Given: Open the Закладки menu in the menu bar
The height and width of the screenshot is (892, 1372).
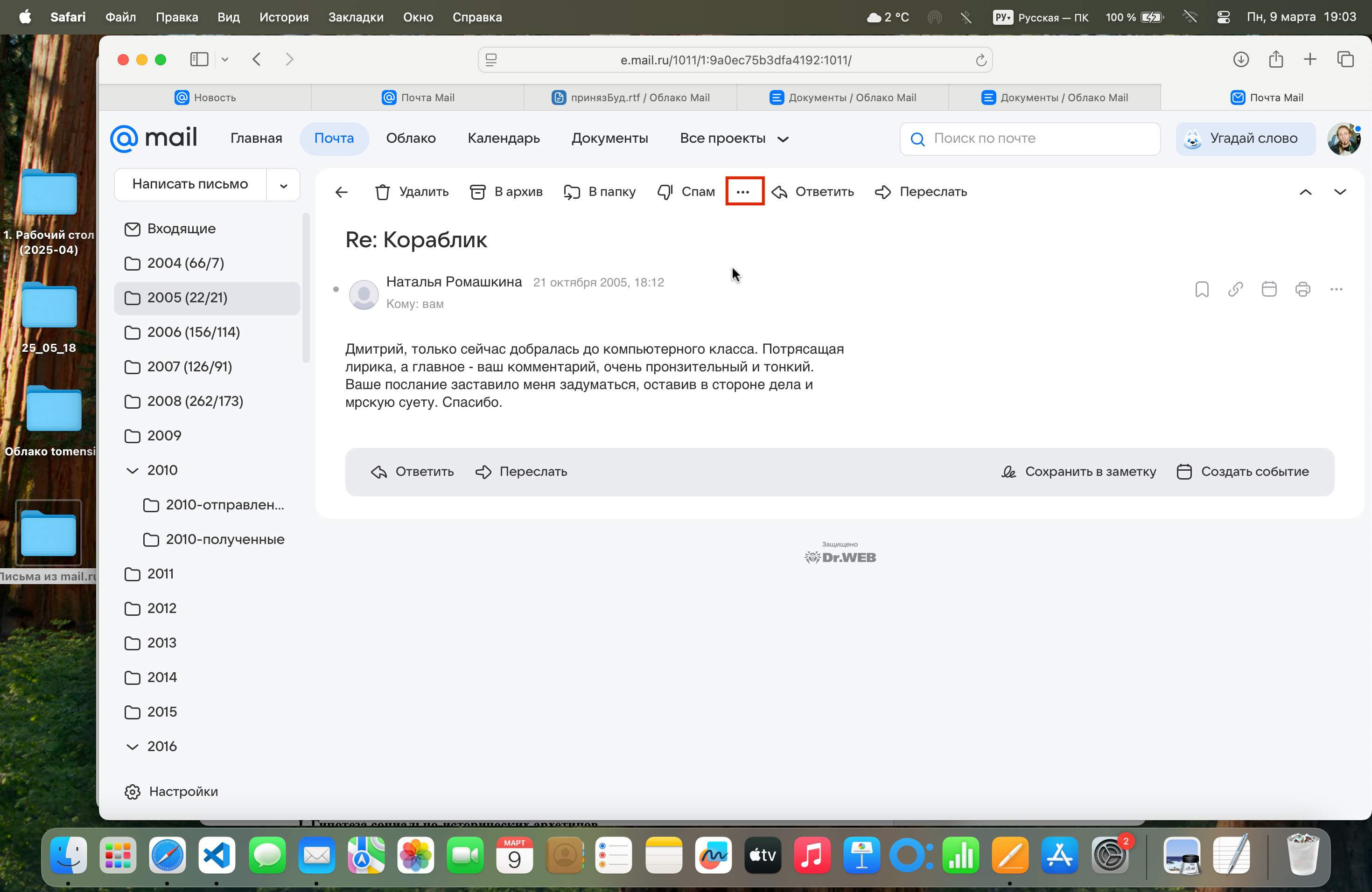Looking at the screenshot, I should tap(355, 17).
